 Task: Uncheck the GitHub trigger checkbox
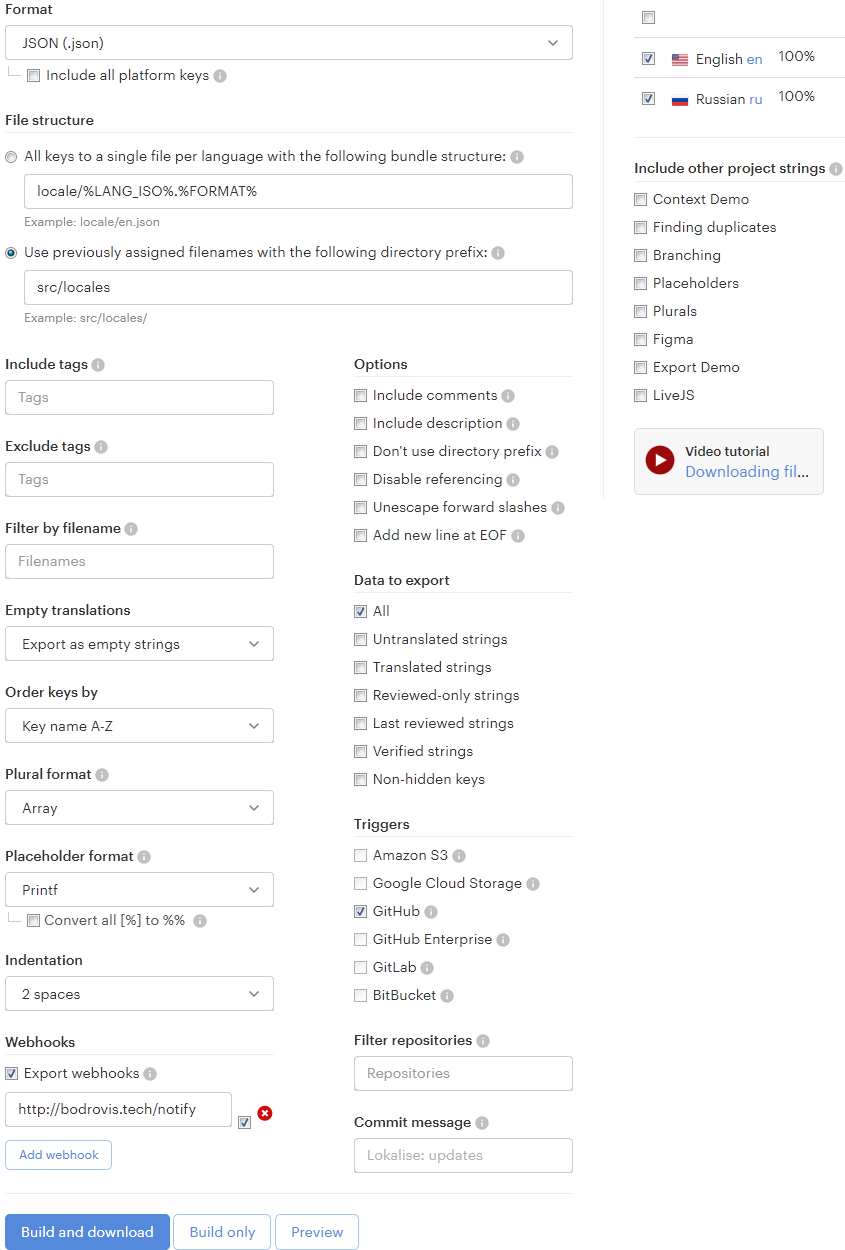(361, 912)
